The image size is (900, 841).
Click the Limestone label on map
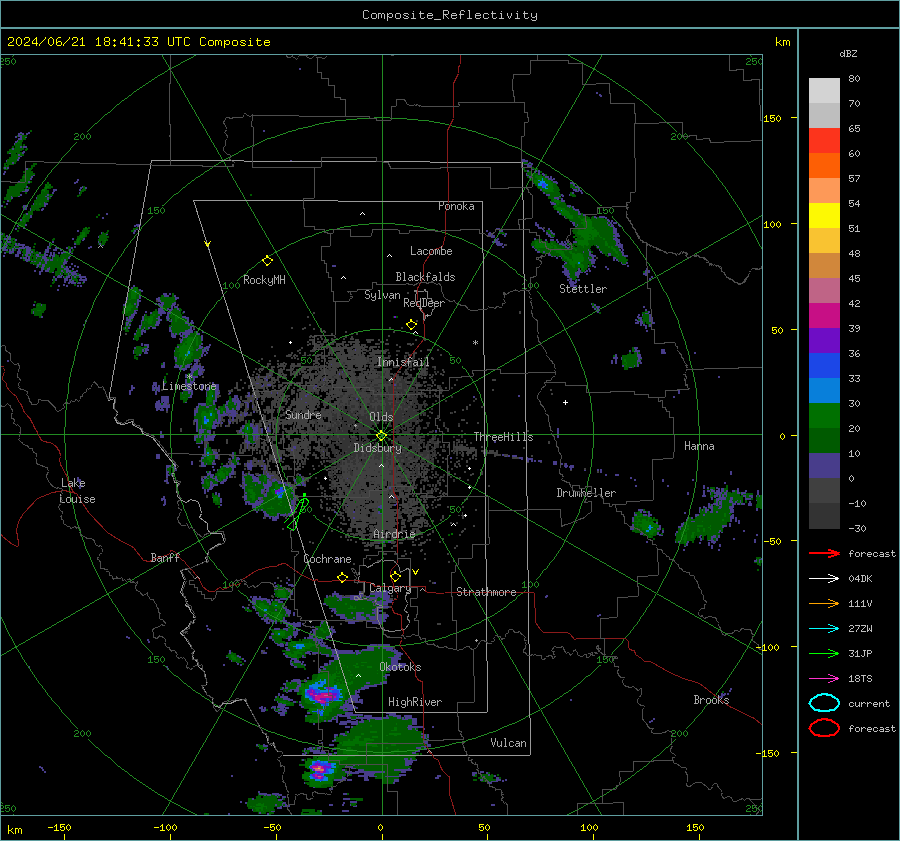point(189,386)
